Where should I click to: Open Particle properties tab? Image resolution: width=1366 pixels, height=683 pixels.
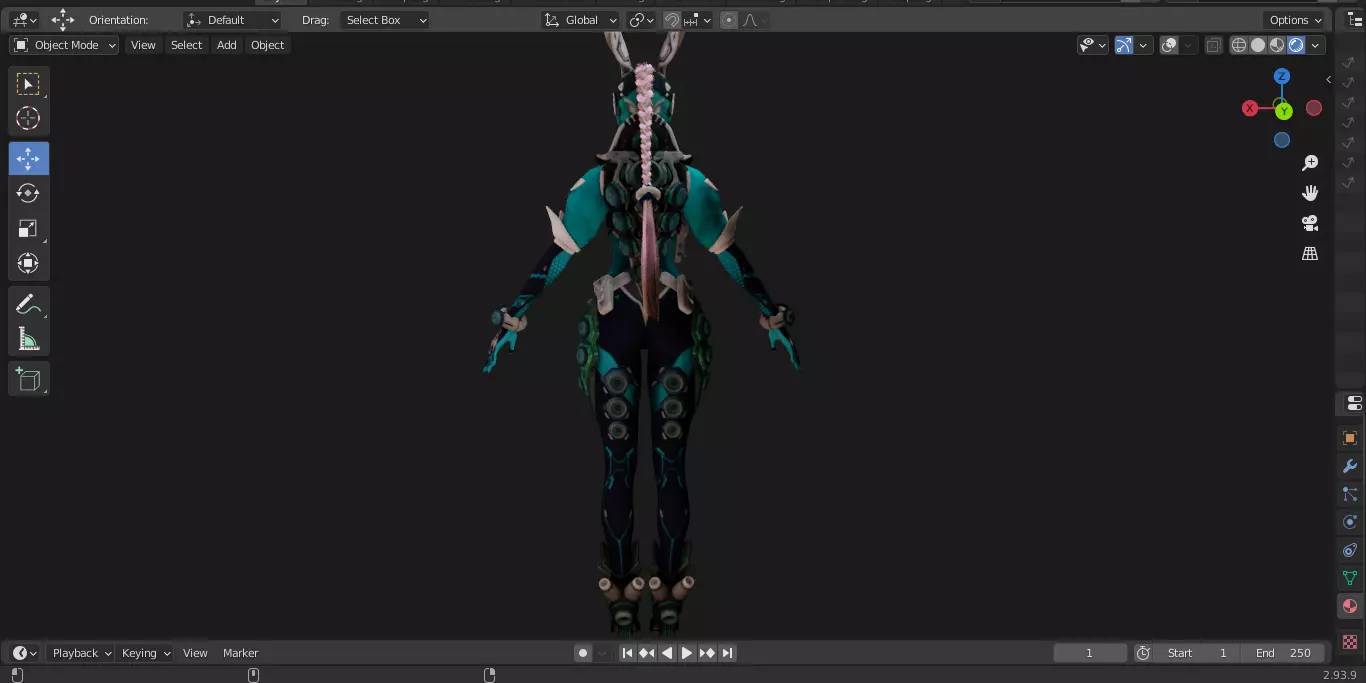(x=1350, y=494)
